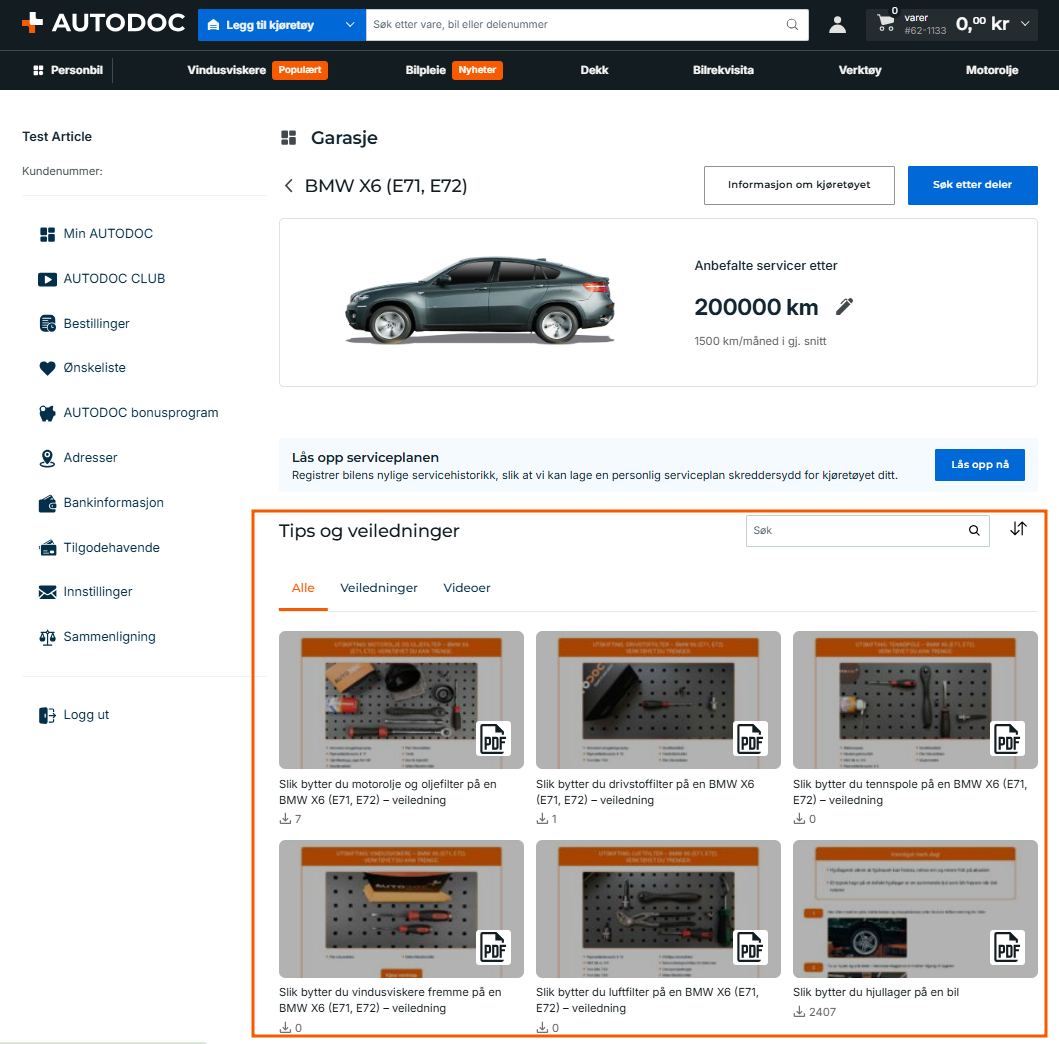This screenshot has height=1044, width=1059.
Task: Go back using the arrow before BMW X6
Action: click(x=288, y=186)
